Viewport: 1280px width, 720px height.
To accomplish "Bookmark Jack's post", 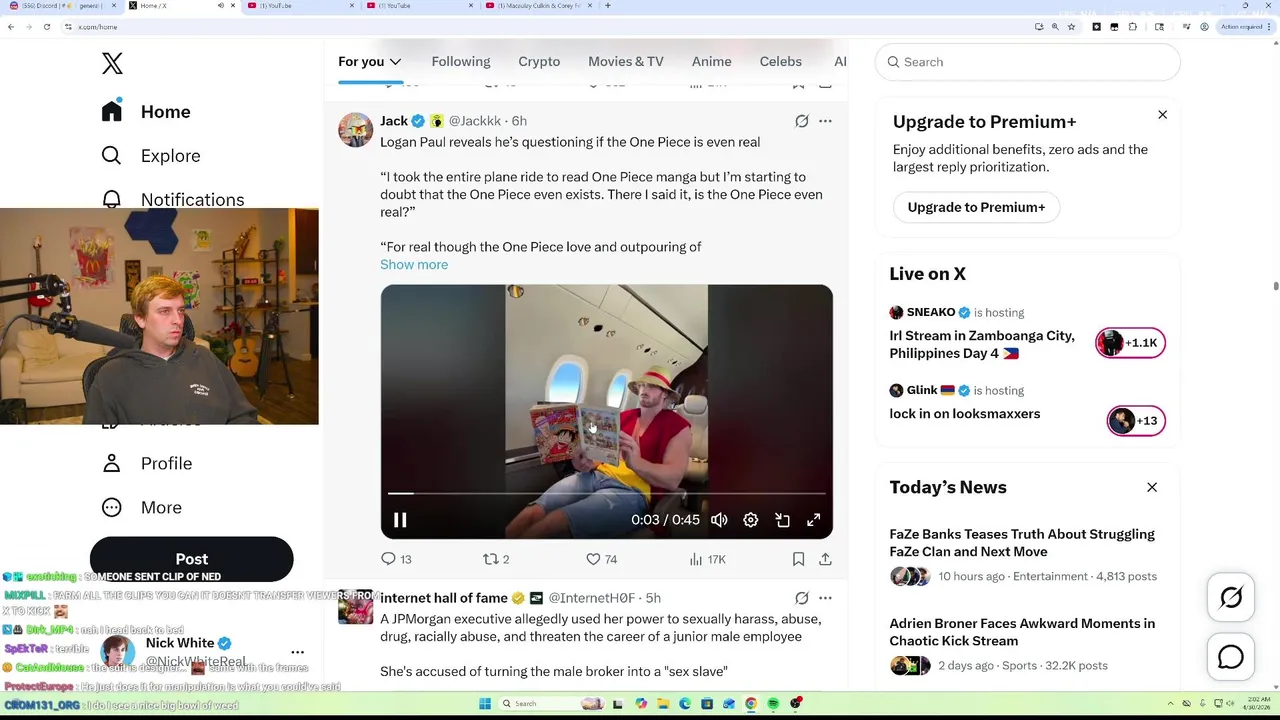I will (x=798, y=559).
